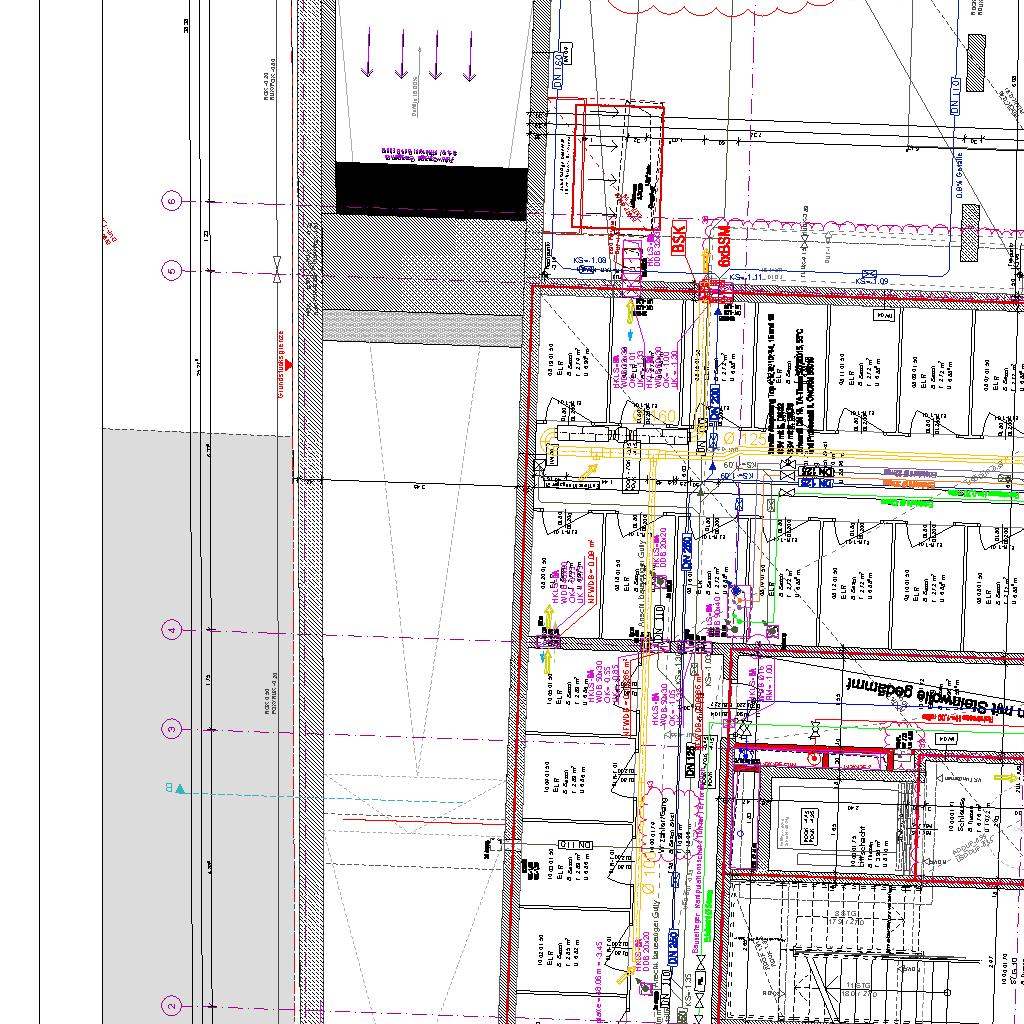This screenshot has height=1024, width=1024.
Task: Select the yellow Ø 125 duct label
Action: pos(740,437)
